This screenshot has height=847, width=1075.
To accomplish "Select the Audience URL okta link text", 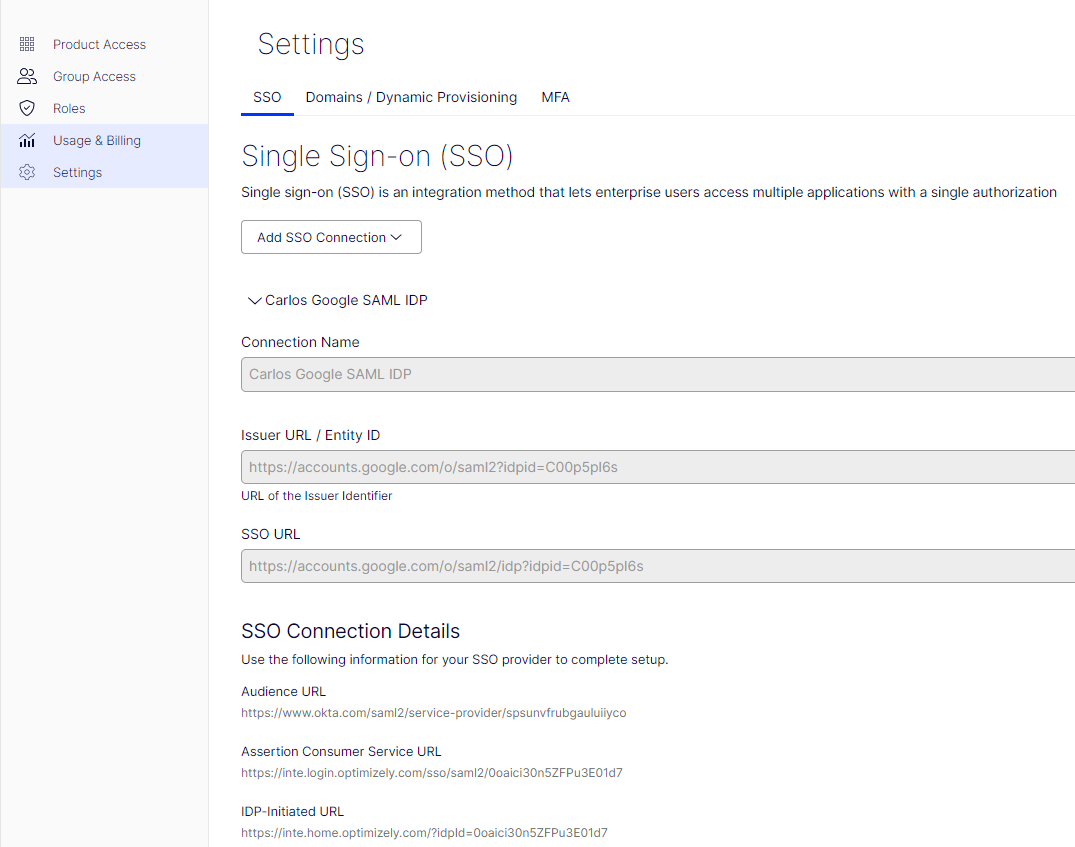I will (433, 713).
